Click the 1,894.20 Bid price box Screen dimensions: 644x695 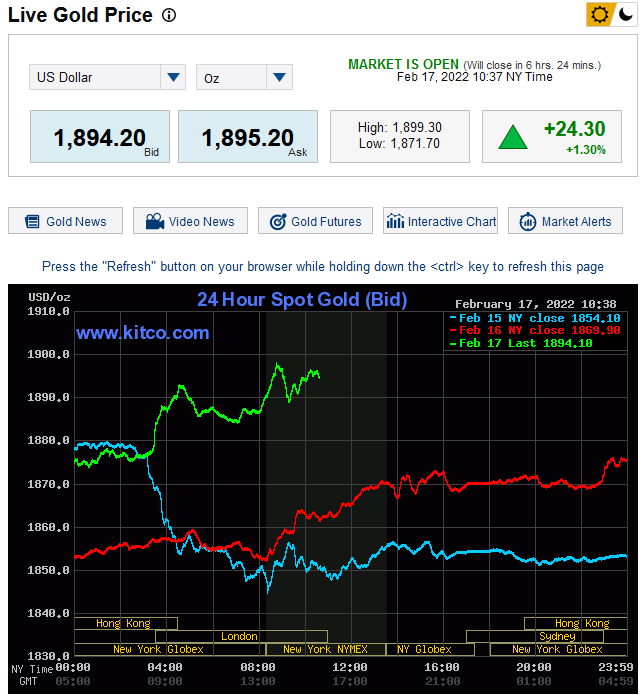pos(100,137)
